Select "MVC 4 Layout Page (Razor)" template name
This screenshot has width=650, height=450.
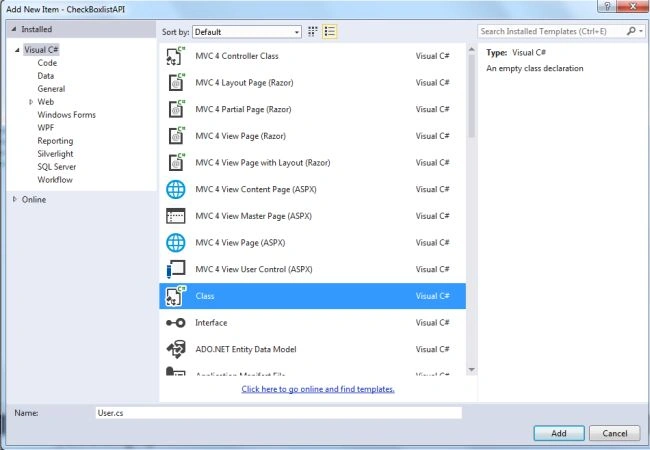click(244, 83)
